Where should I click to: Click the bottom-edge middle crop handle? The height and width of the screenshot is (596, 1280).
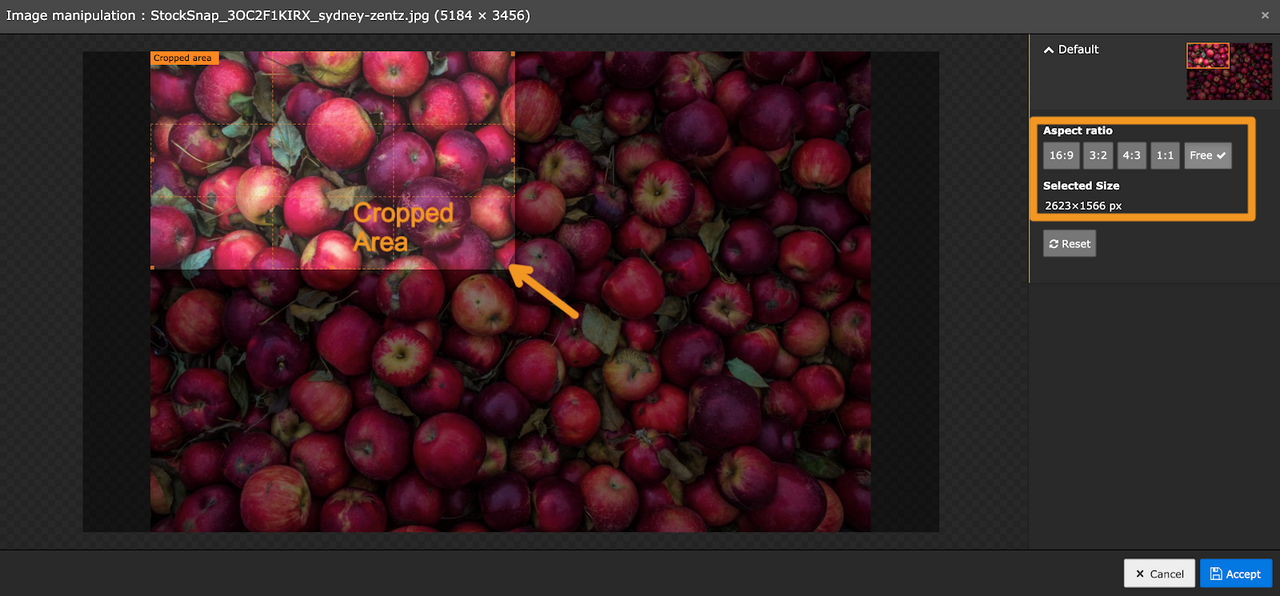(x=333, y=268)
